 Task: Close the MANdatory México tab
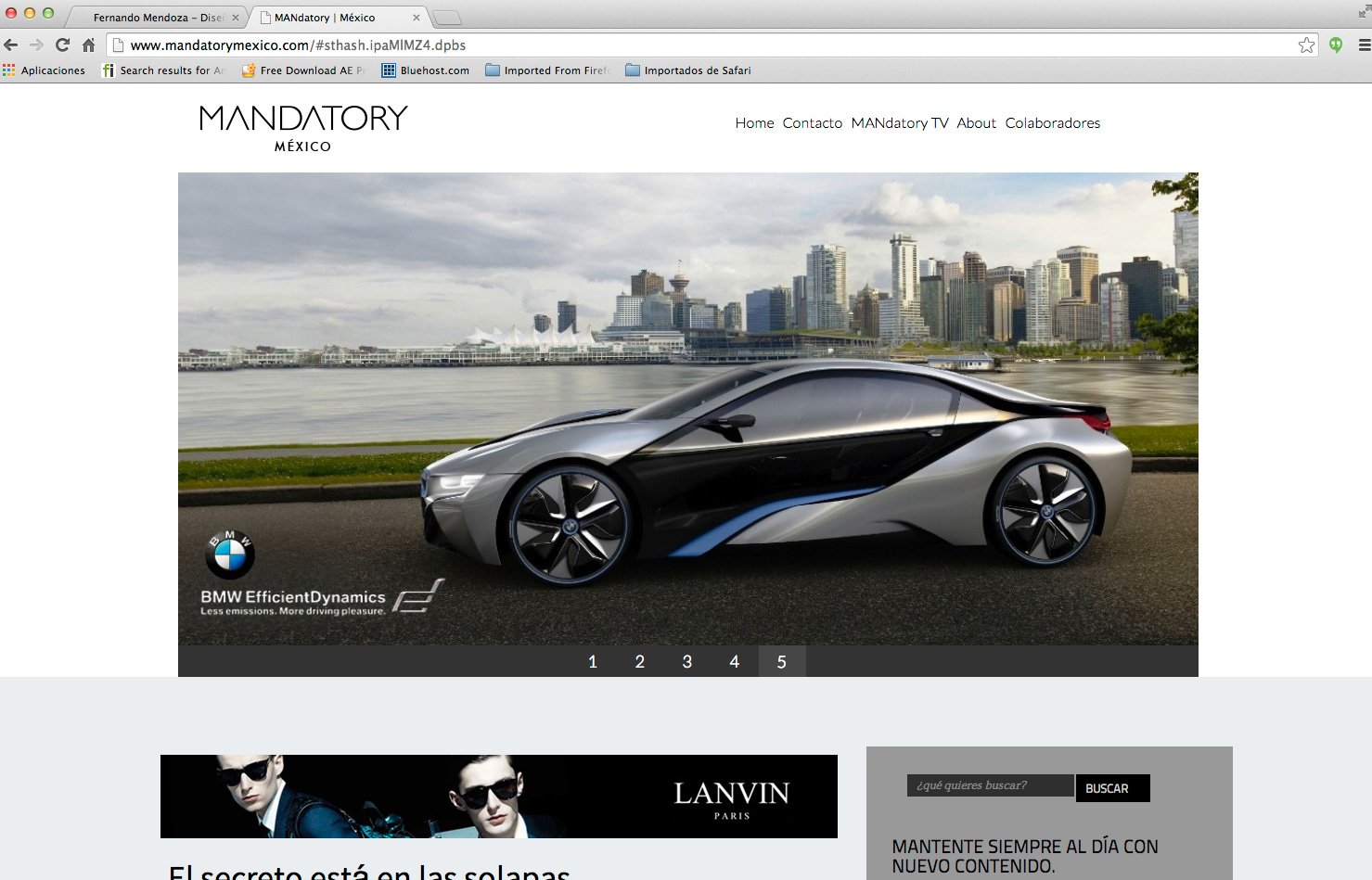point(417,18)
